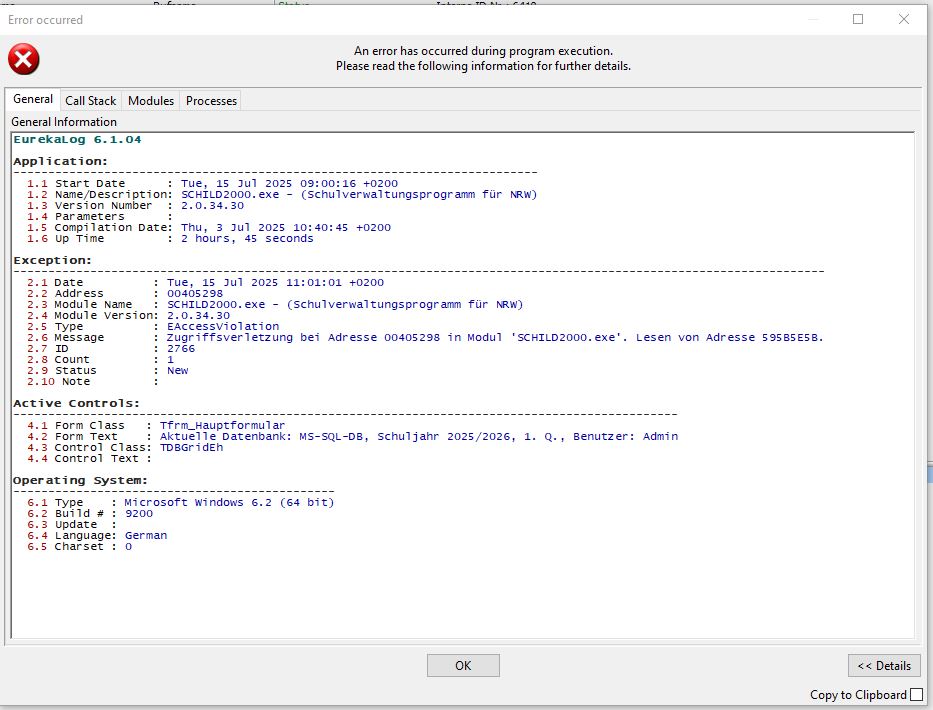Click the TDBGridEh control class value
Image resolution: width=933 pixels, height=710 pixels.
tap(192, 447)
